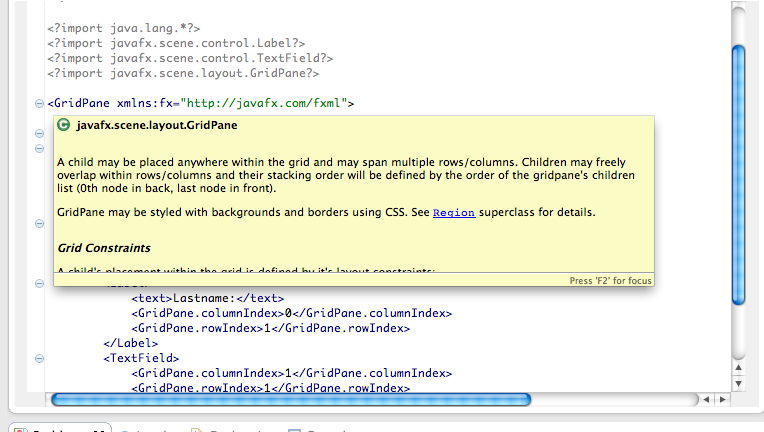
Task: Click the vertical scroll down arrow
Action: coord(740,382)
